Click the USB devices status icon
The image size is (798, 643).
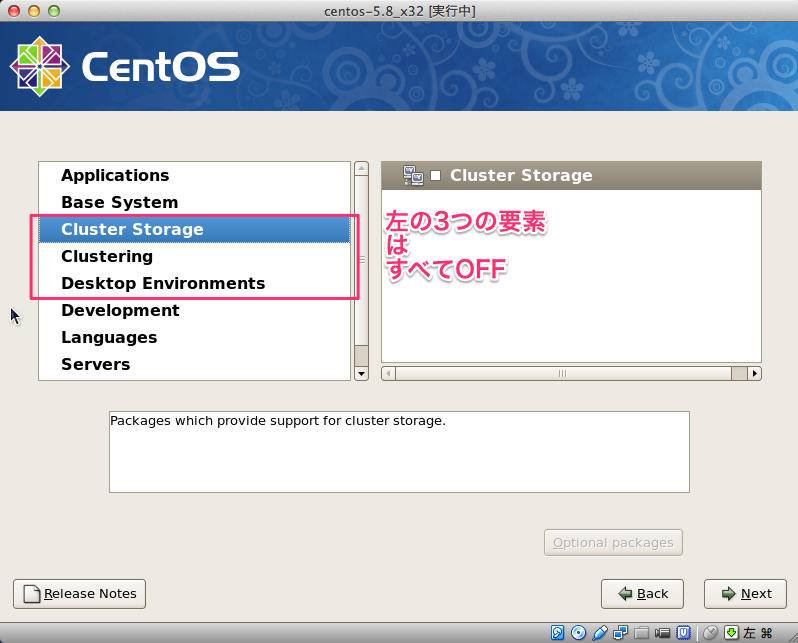point(600,632)
